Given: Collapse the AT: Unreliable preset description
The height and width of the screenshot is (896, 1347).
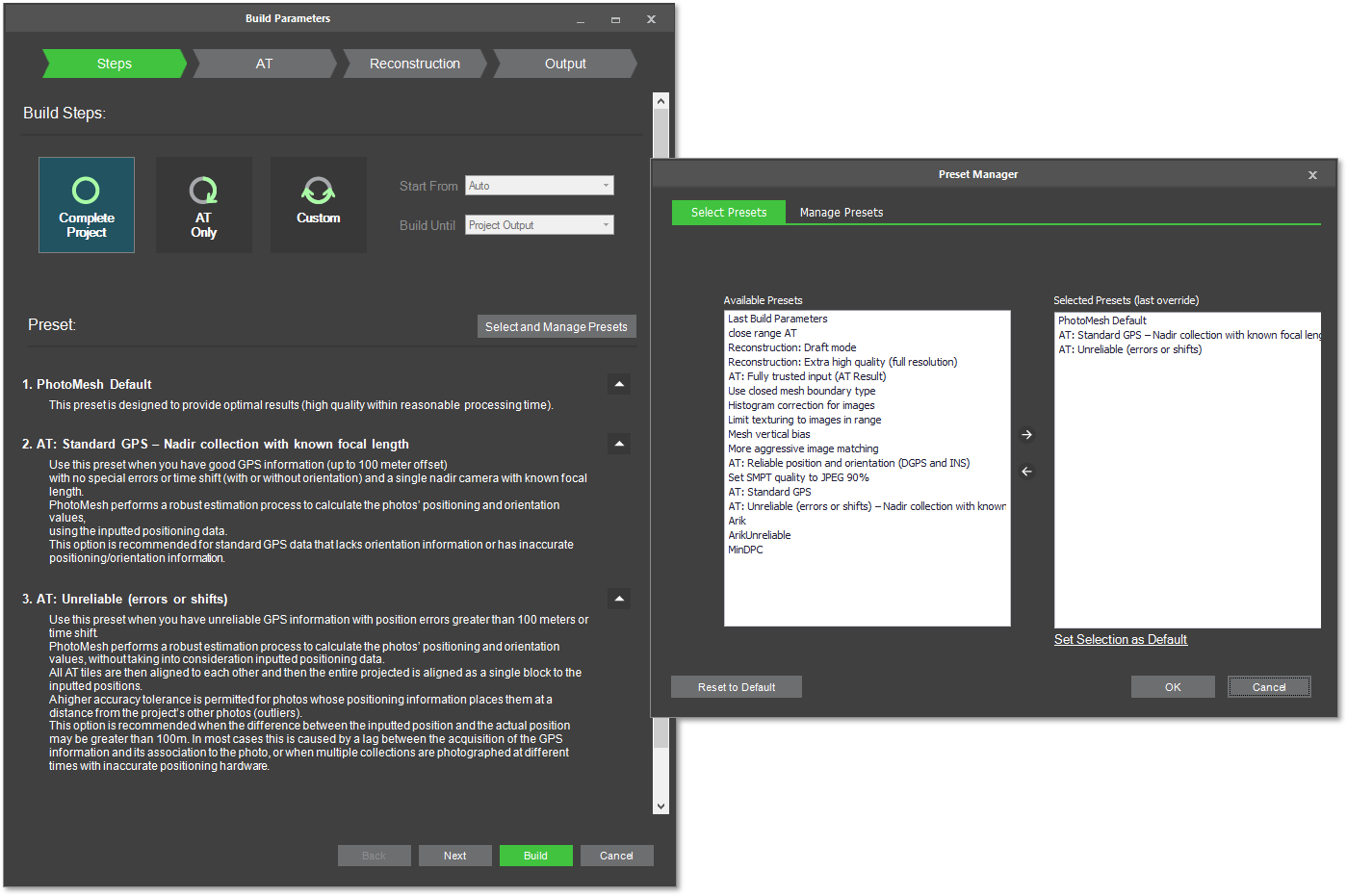Looking at the screenshot, I should pos(619,599).
